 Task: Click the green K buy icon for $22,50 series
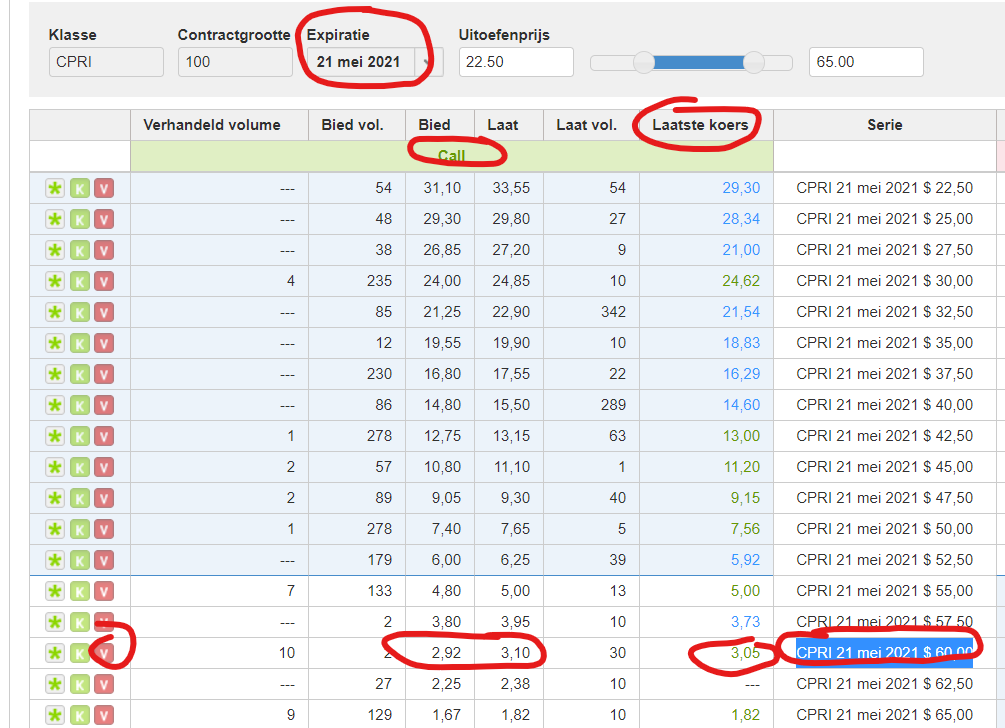[79, 188]
